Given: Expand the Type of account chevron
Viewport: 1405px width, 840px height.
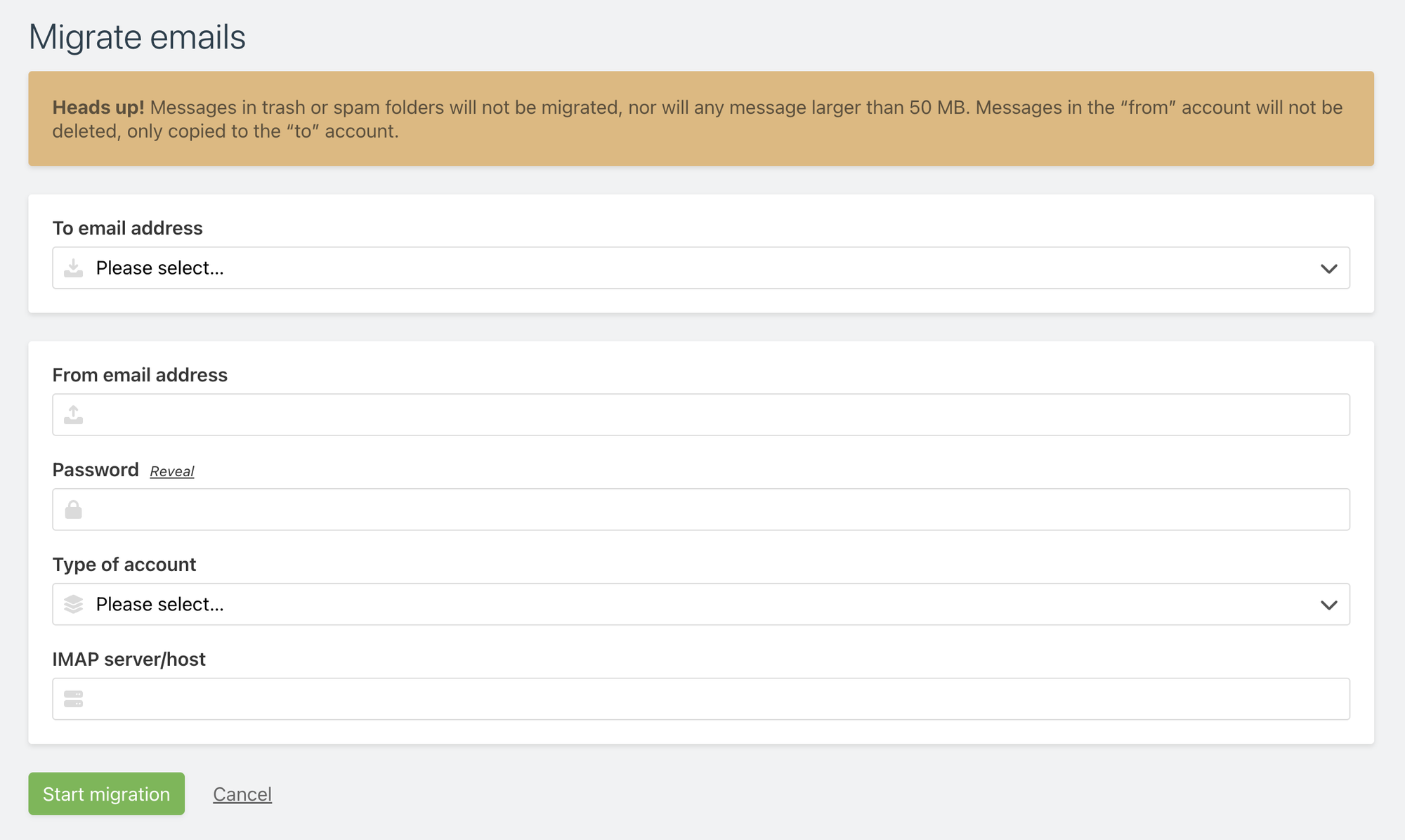Looking at the screenshot, I should pyautogui.click(x=1328, y=605).
